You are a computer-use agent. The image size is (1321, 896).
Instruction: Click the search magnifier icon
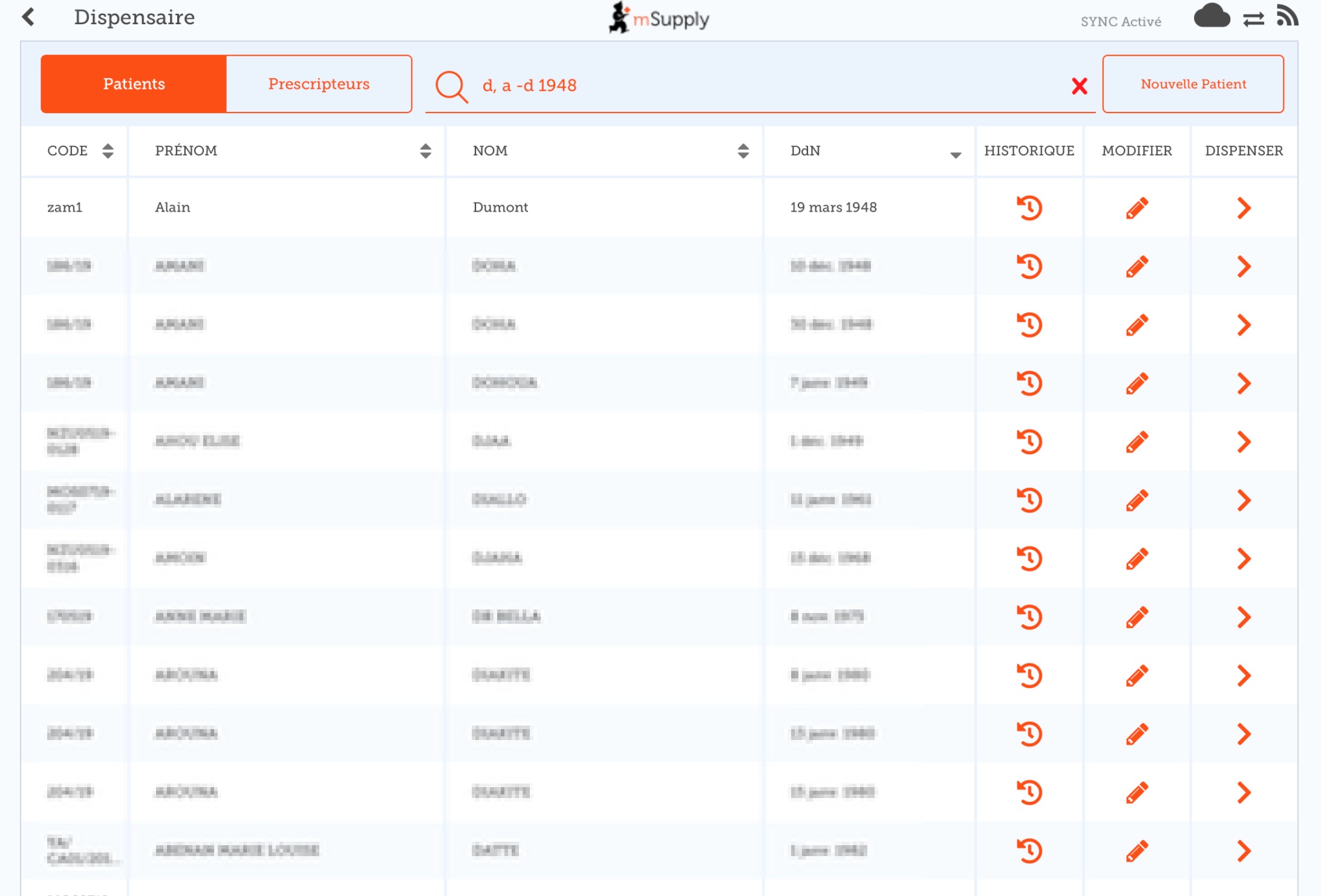pos(451,86)
